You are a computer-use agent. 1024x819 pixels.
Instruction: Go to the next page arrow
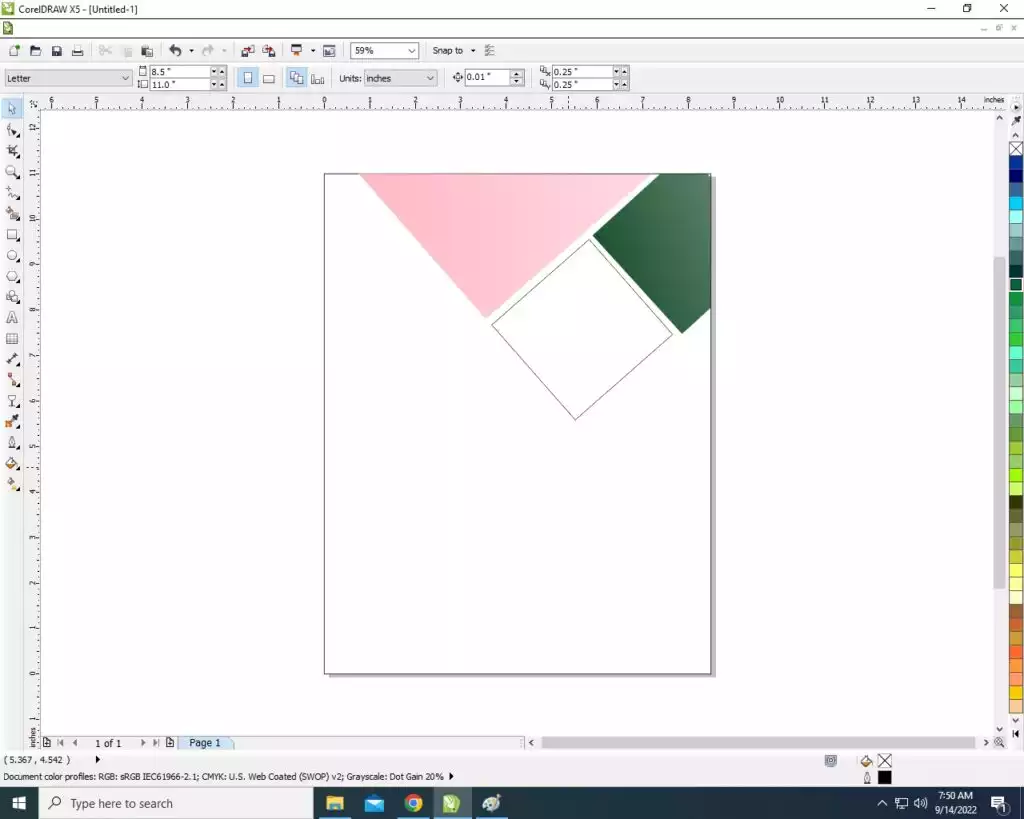(x=142, y=743)
